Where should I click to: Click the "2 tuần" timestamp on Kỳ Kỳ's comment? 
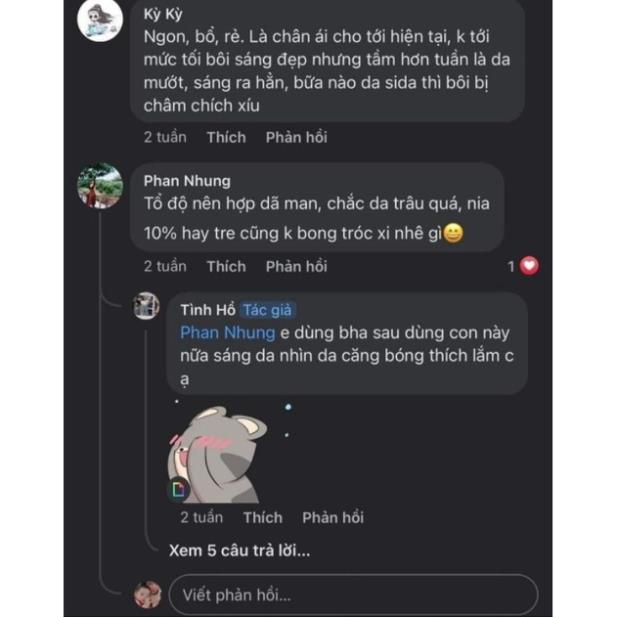click(165, 137)
